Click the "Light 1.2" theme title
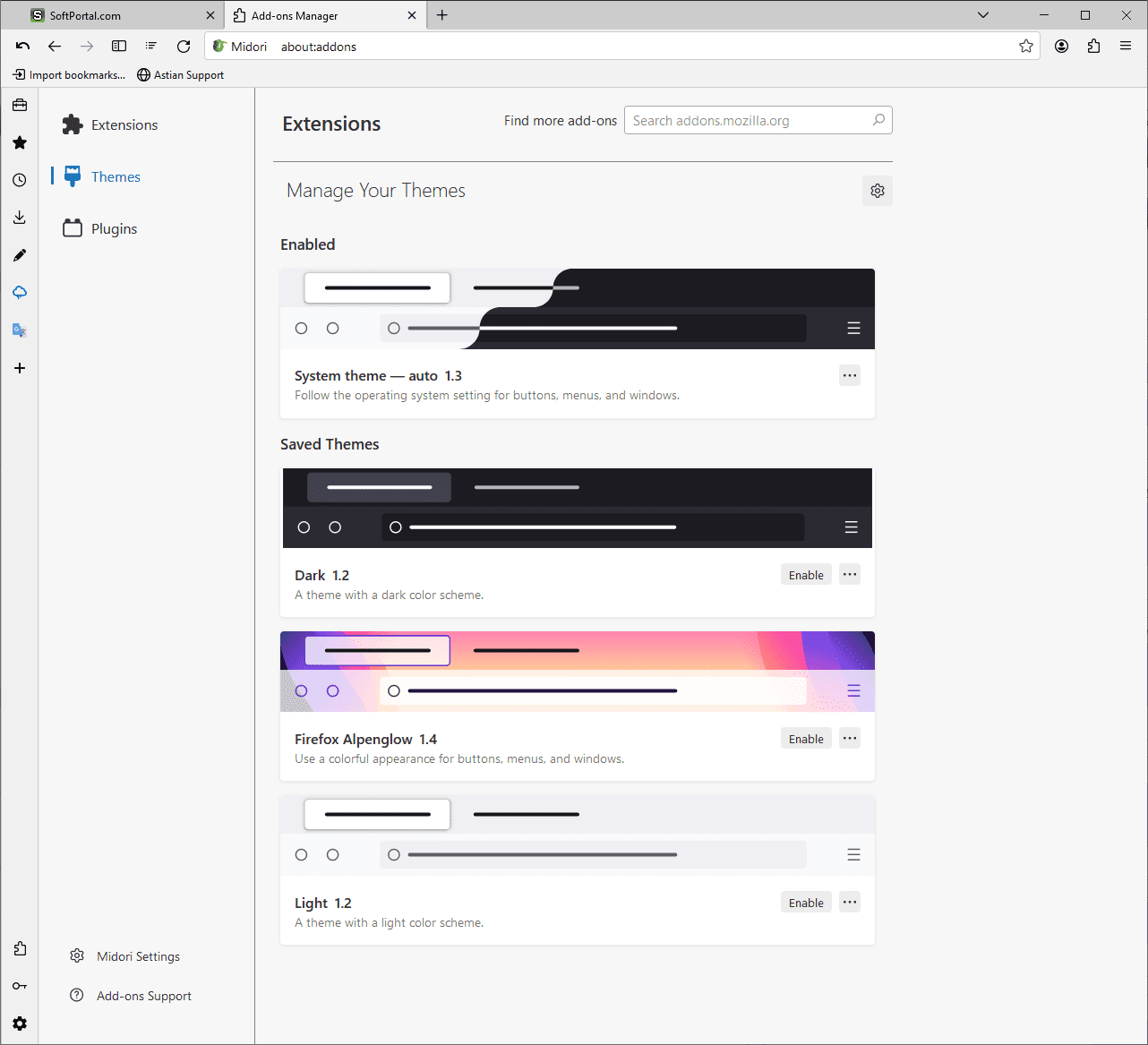Viewport: 1148px width, 1045px height. pyautogui.click(x=322, y=903)
